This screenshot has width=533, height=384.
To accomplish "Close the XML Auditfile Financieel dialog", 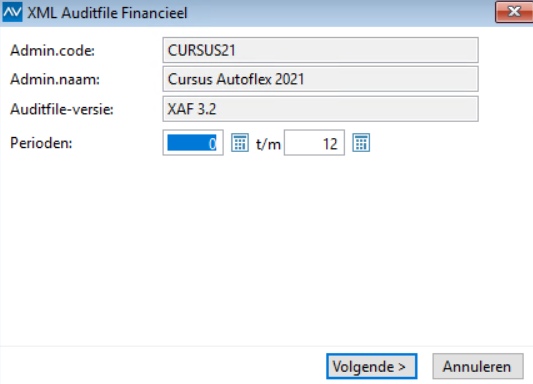I will point(514,12).
